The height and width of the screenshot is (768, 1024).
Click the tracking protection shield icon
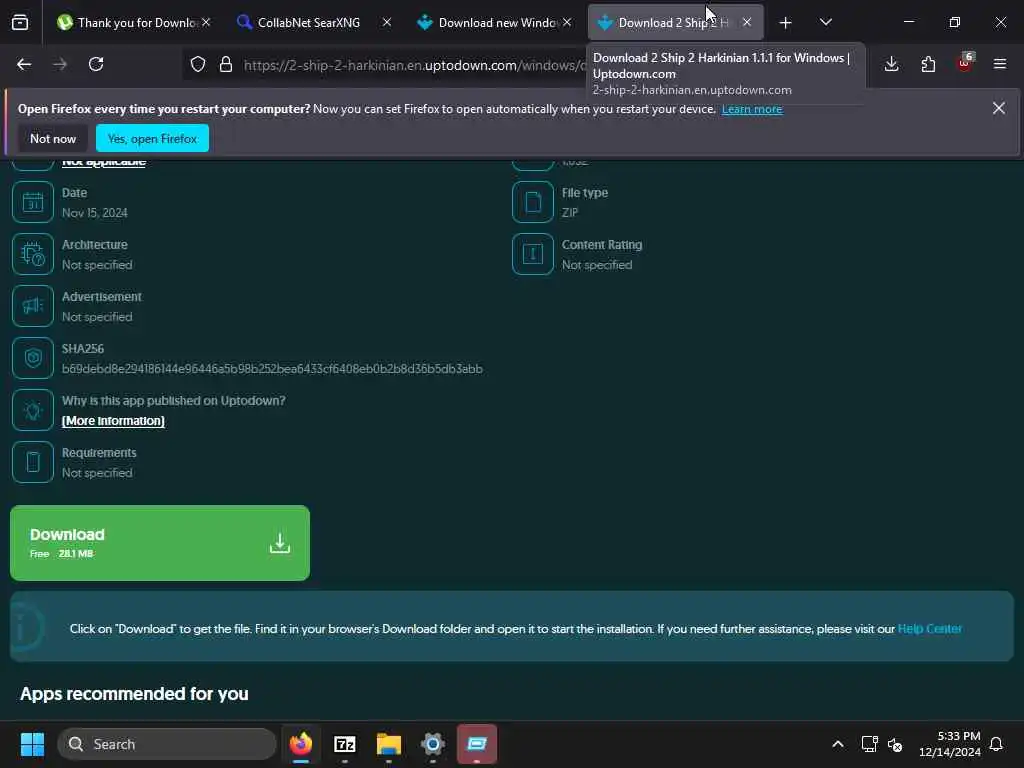[x=198, y=64]
